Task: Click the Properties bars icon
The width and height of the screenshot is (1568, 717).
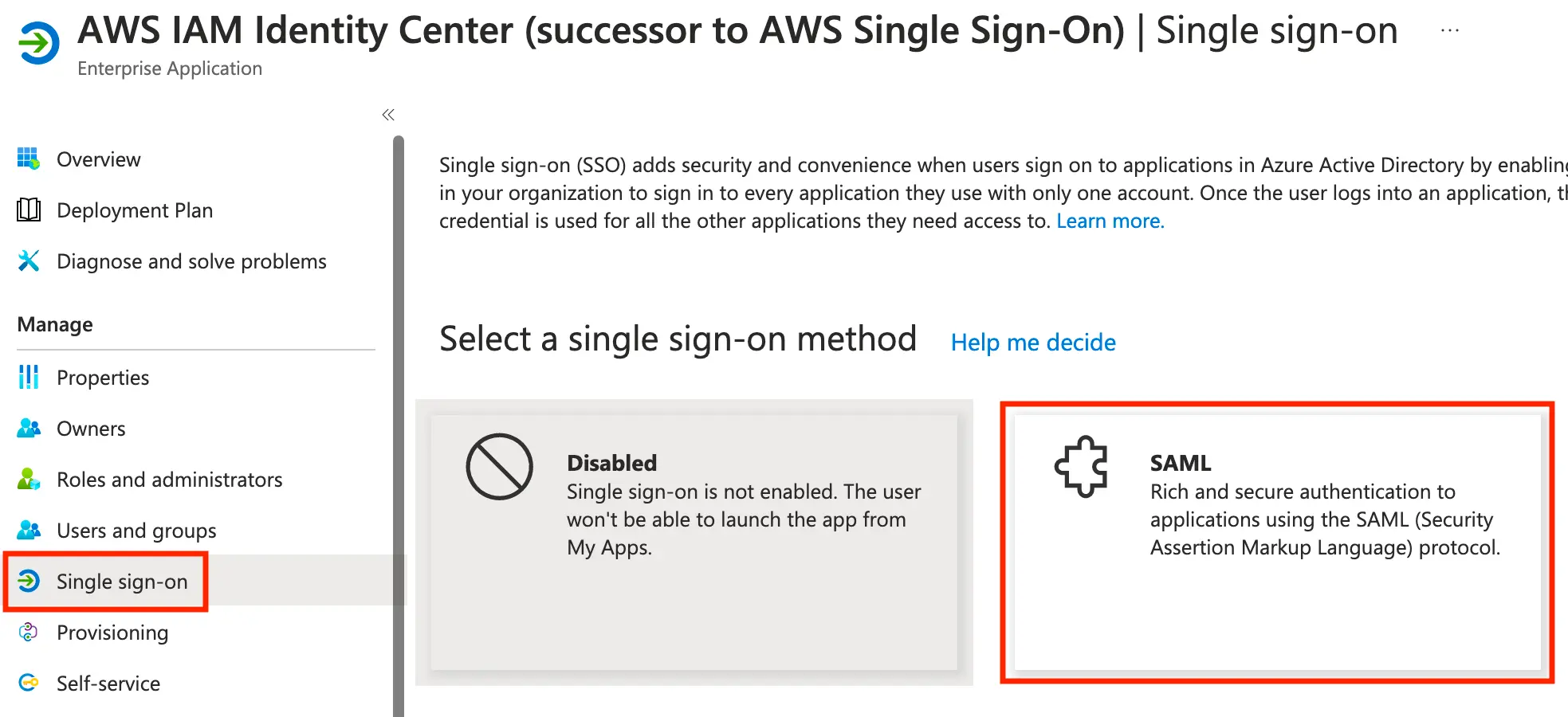Action: point(29,377)
